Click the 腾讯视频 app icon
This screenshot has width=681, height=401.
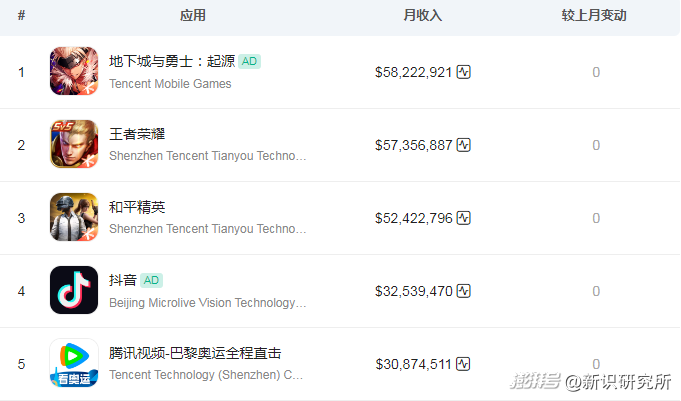coord(74,363)
